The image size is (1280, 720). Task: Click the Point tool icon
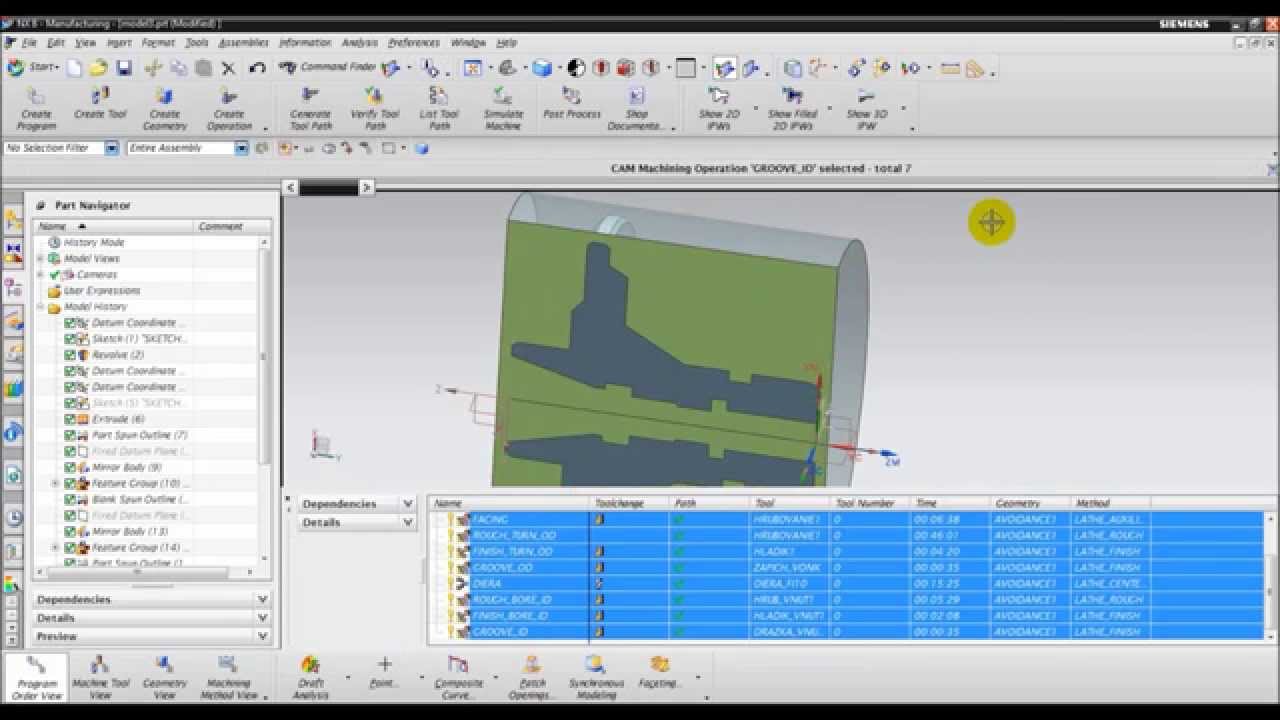(x=384, y=672)
